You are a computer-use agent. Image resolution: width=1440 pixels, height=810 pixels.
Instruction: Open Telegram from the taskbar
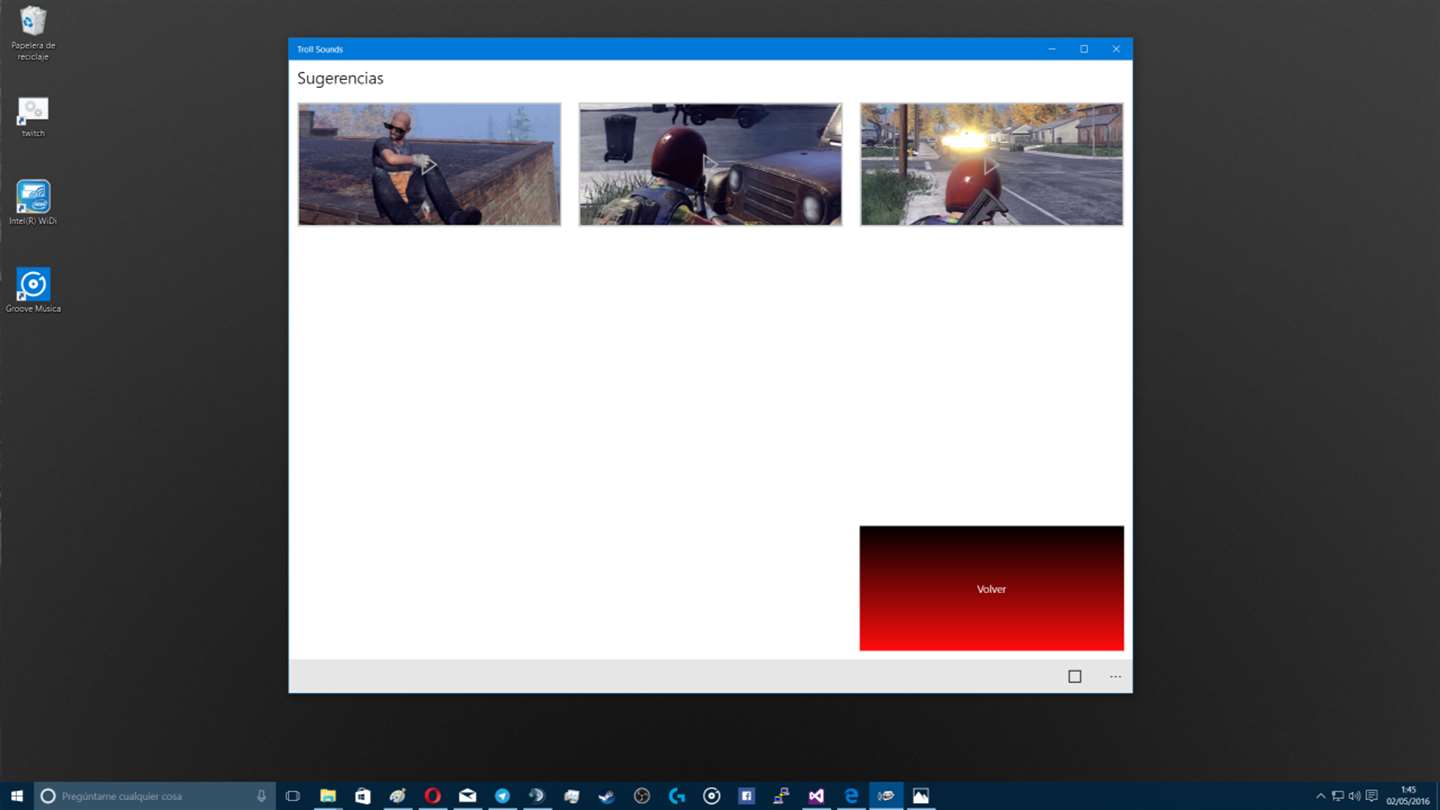(502, 796)
